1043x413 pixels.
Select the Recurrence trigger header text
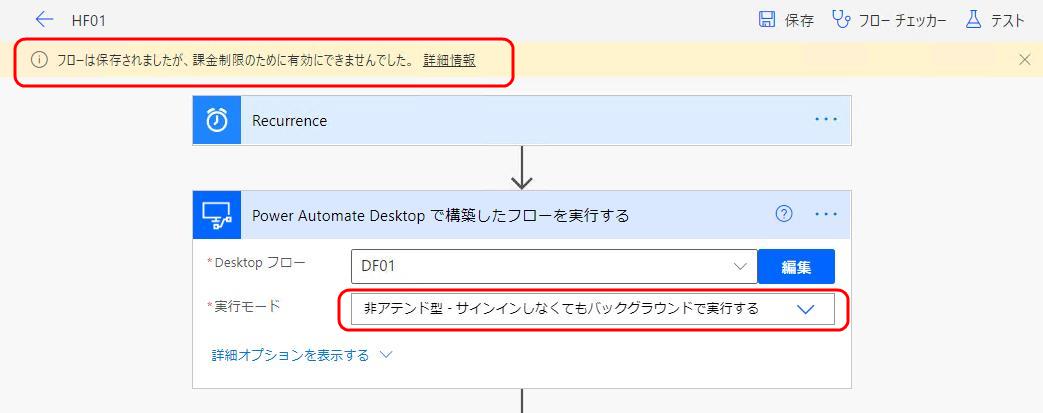tap(289, 121)
